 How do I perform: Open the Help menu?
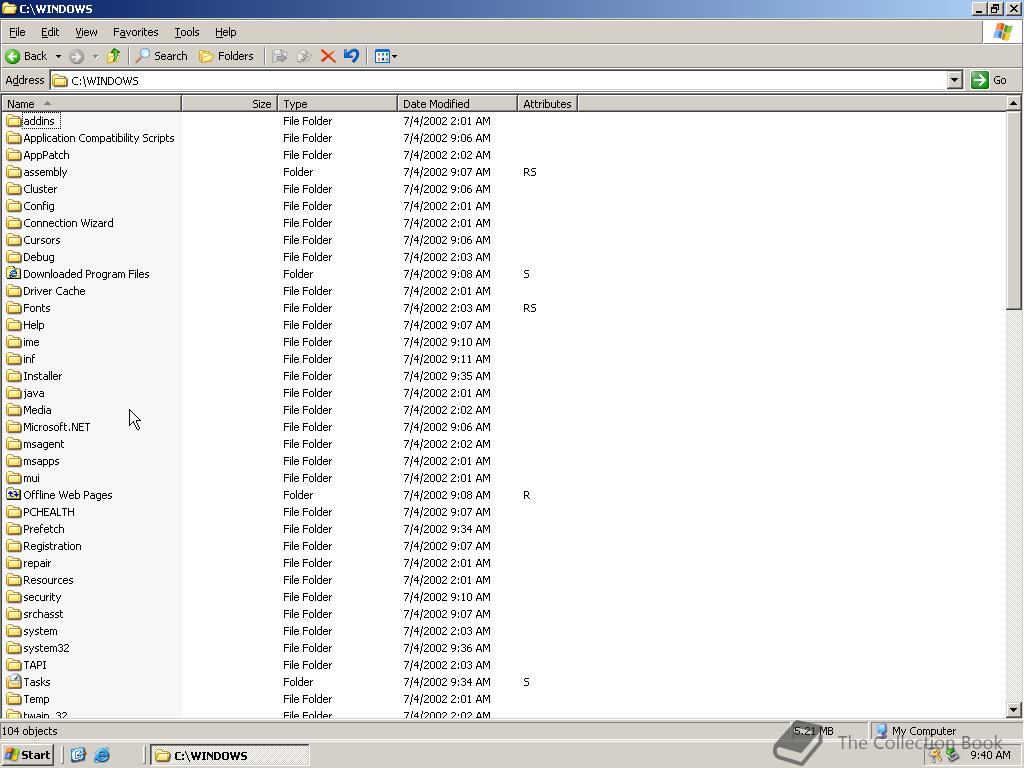tap(225, 32)
